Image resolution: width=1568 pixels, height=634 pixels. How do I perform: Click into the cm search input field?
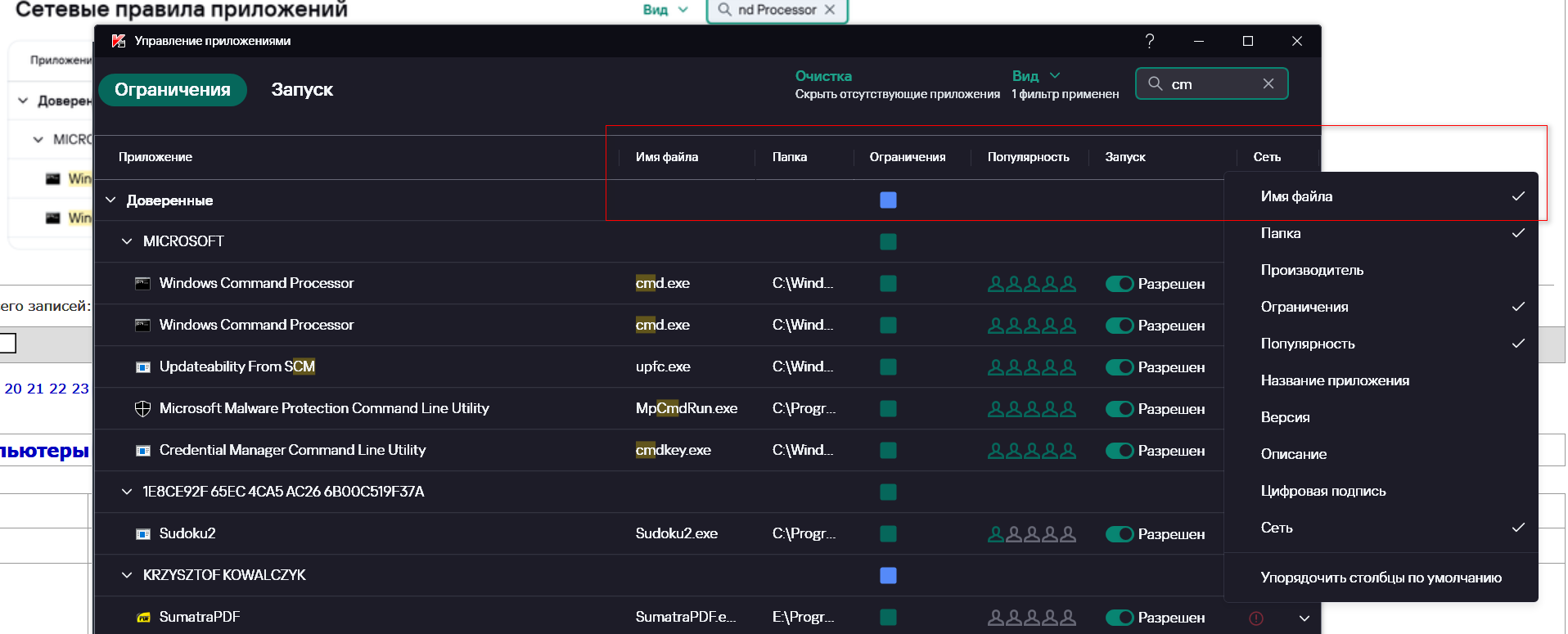point(1214,83)
